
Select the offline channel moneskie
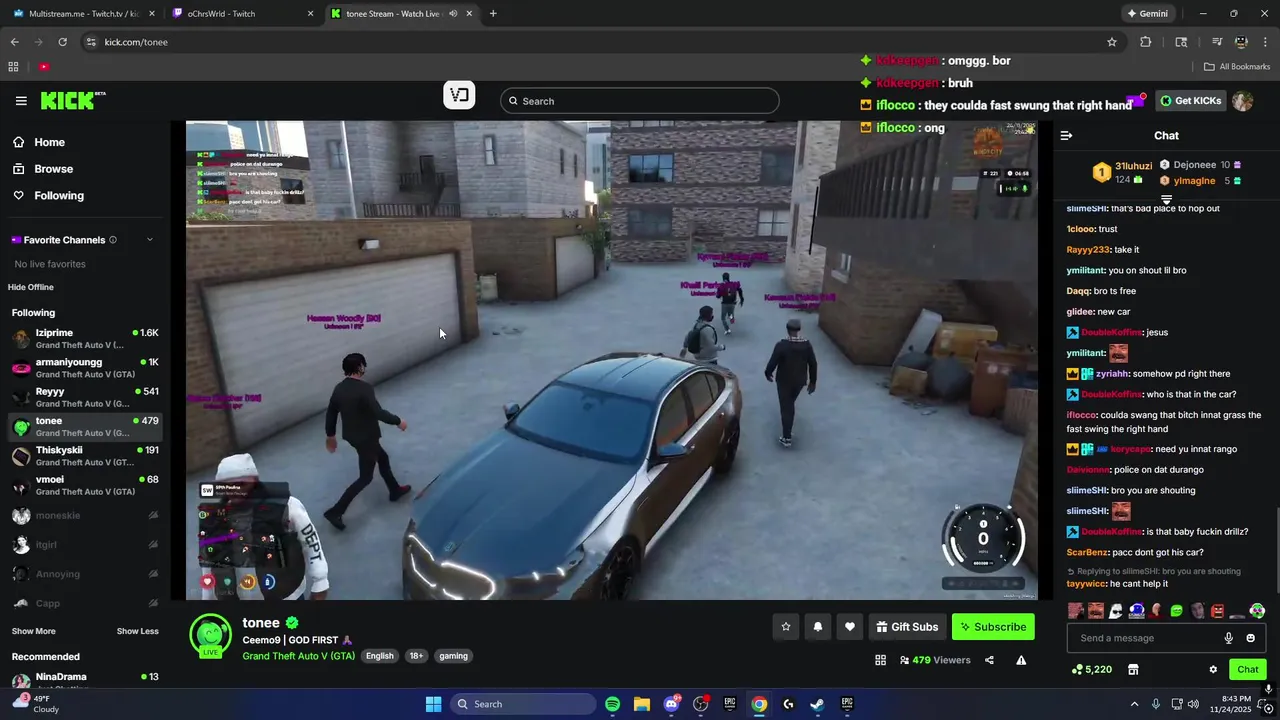(x=85, y=515)
